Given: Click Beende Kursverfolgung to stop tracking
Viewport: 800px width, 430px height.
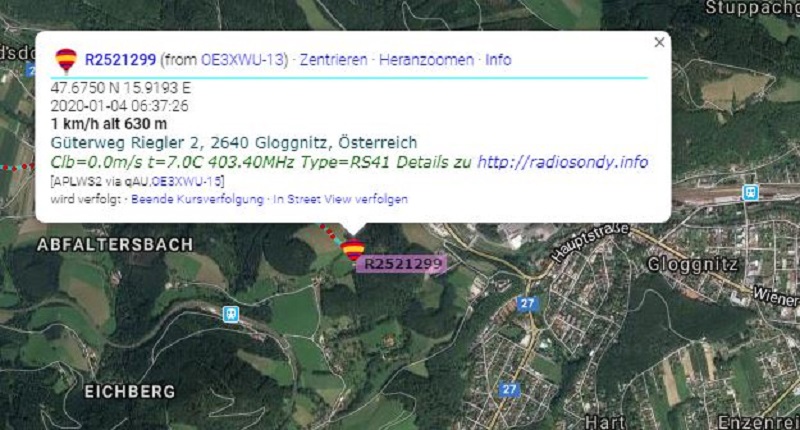Looking at the screenshot, I should tap(197, 199).
